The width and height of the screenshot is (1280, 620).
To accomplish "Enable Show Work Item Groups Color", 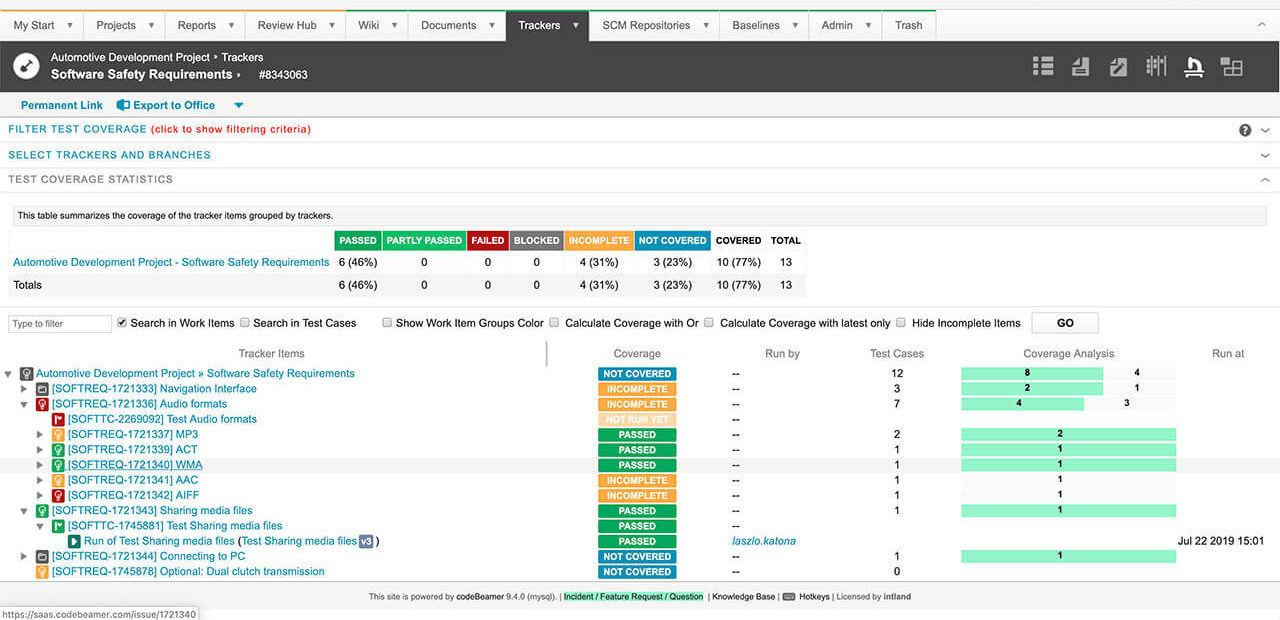I will click(x=388, y=323).
